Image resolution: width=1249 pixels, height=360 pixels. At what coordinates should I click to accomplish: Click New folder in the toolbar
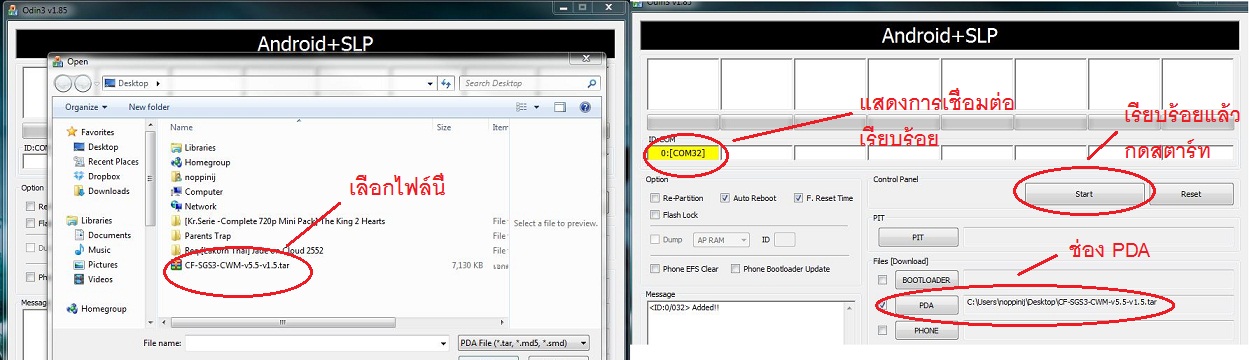point(149,107)
